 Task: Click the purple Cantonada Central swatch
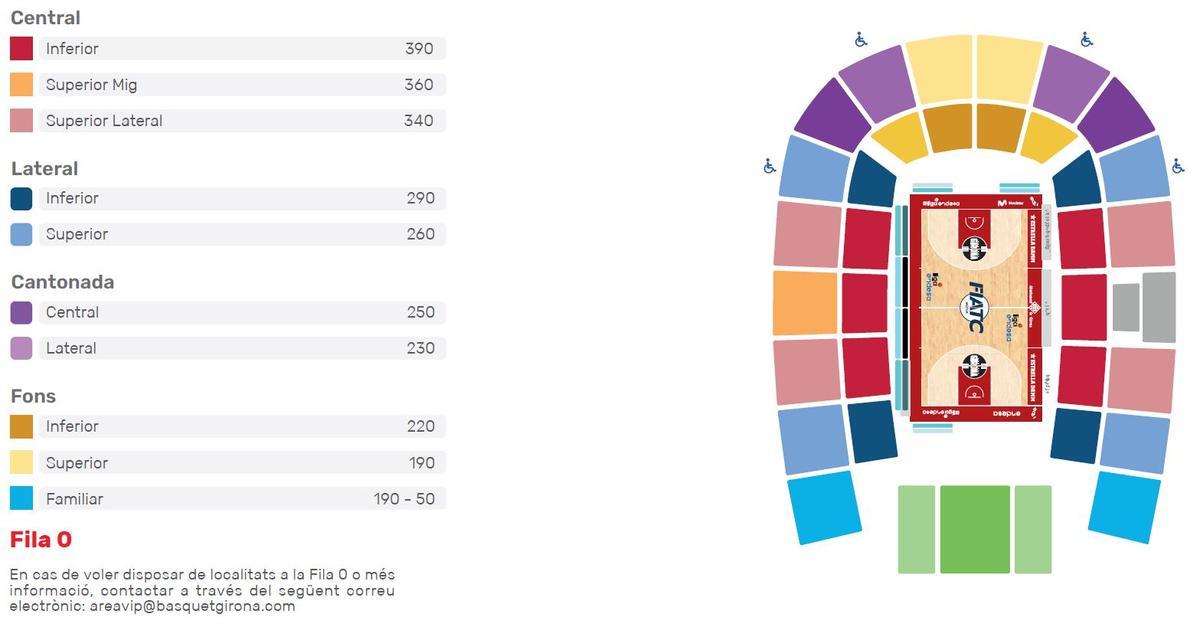(x=22, y=313)
